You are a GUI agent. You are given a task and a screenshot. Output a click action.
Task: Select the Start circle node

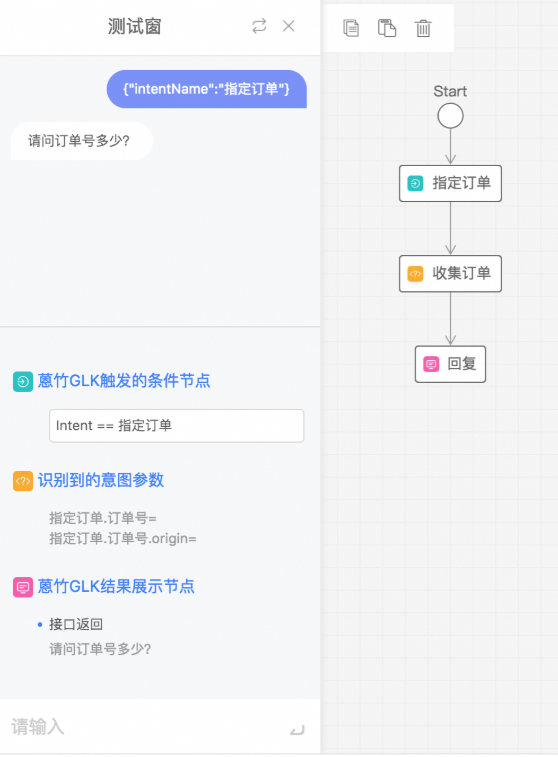click(x=450, y=116)
